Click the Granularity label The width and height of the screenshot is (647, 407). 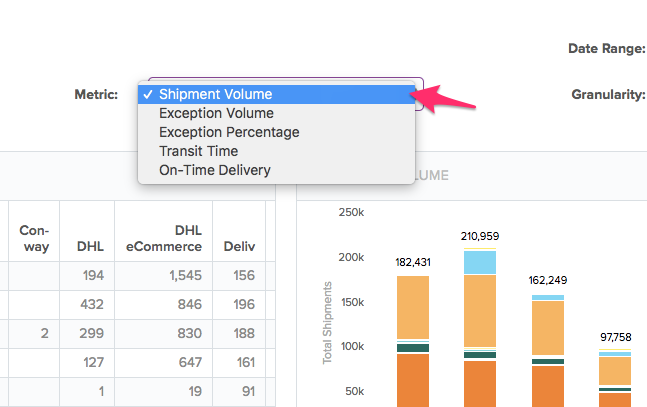[x=608, y=95]
